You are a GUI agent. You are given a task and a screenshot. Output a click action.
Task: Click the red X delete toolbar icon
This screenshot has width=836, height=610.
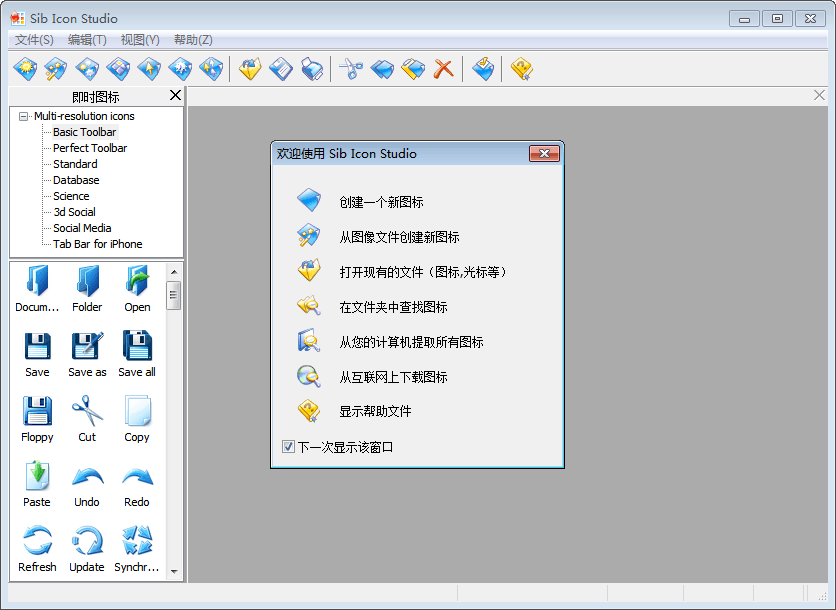pyautogui.click(x=443, y=69)
